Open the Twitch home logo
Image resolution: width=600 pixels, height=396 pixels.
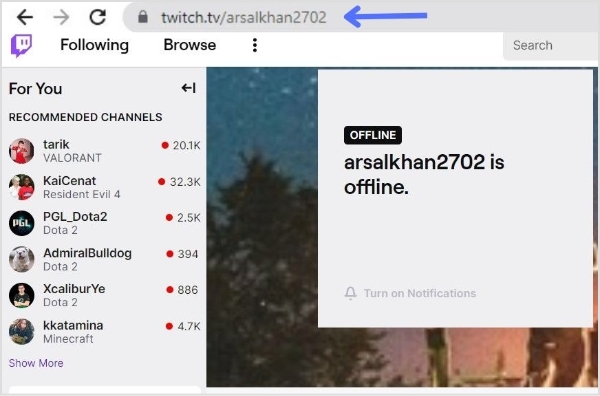pos(21,46)
